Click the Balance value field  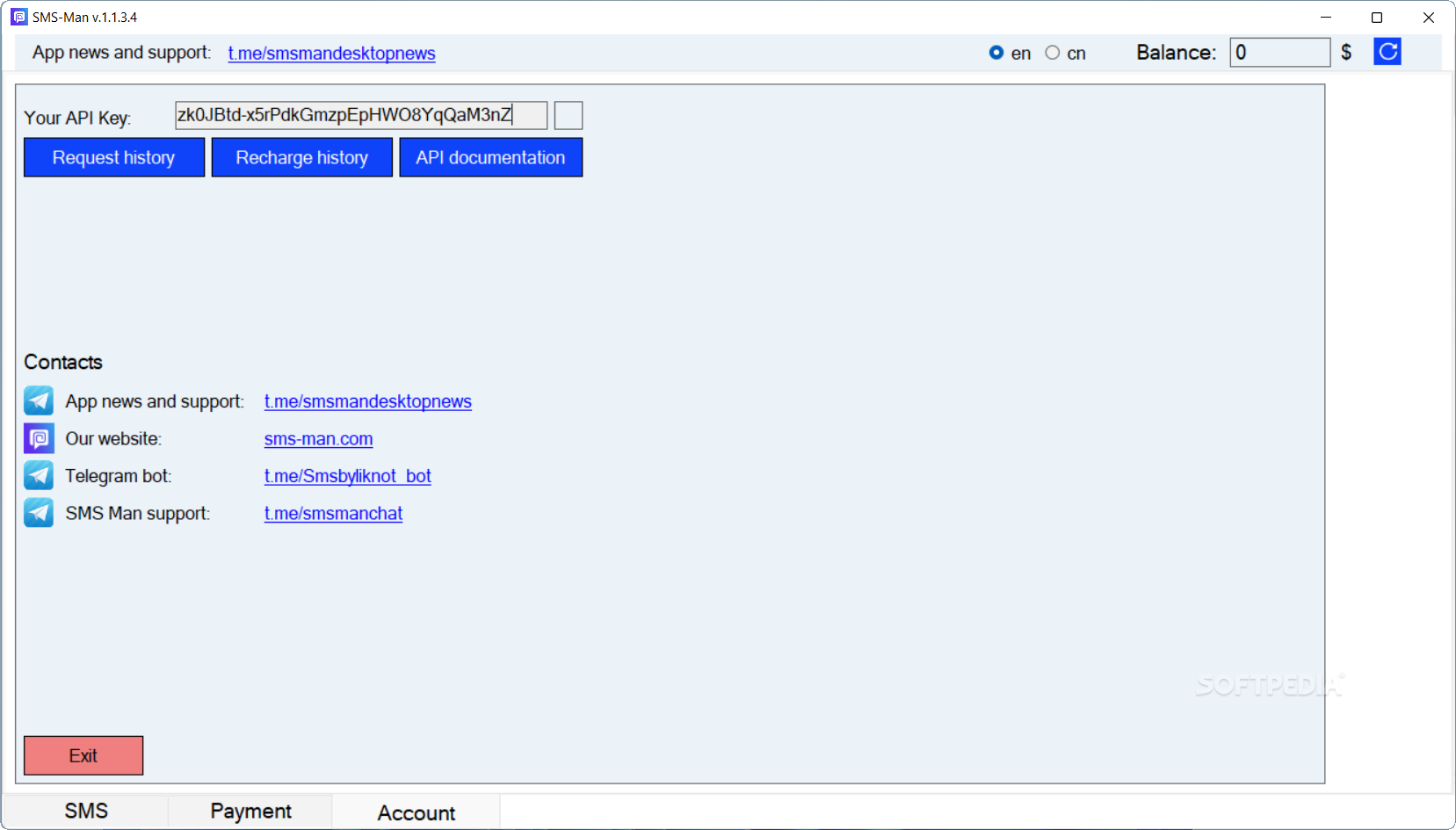[x=1280, y=52]
